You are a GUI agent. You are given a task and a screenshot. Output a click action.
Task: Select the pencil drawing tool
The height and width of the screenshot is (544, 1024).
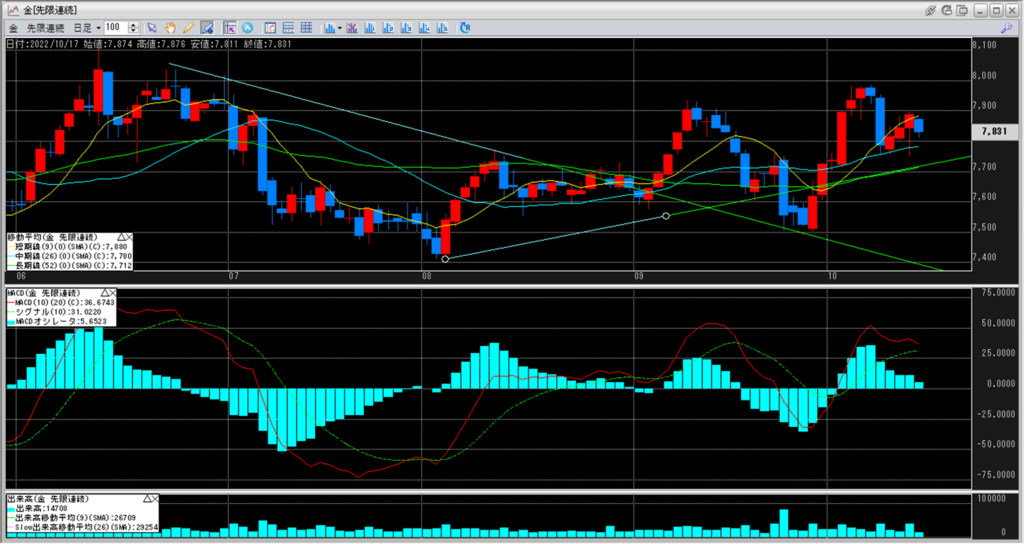(x=189, y=28)
